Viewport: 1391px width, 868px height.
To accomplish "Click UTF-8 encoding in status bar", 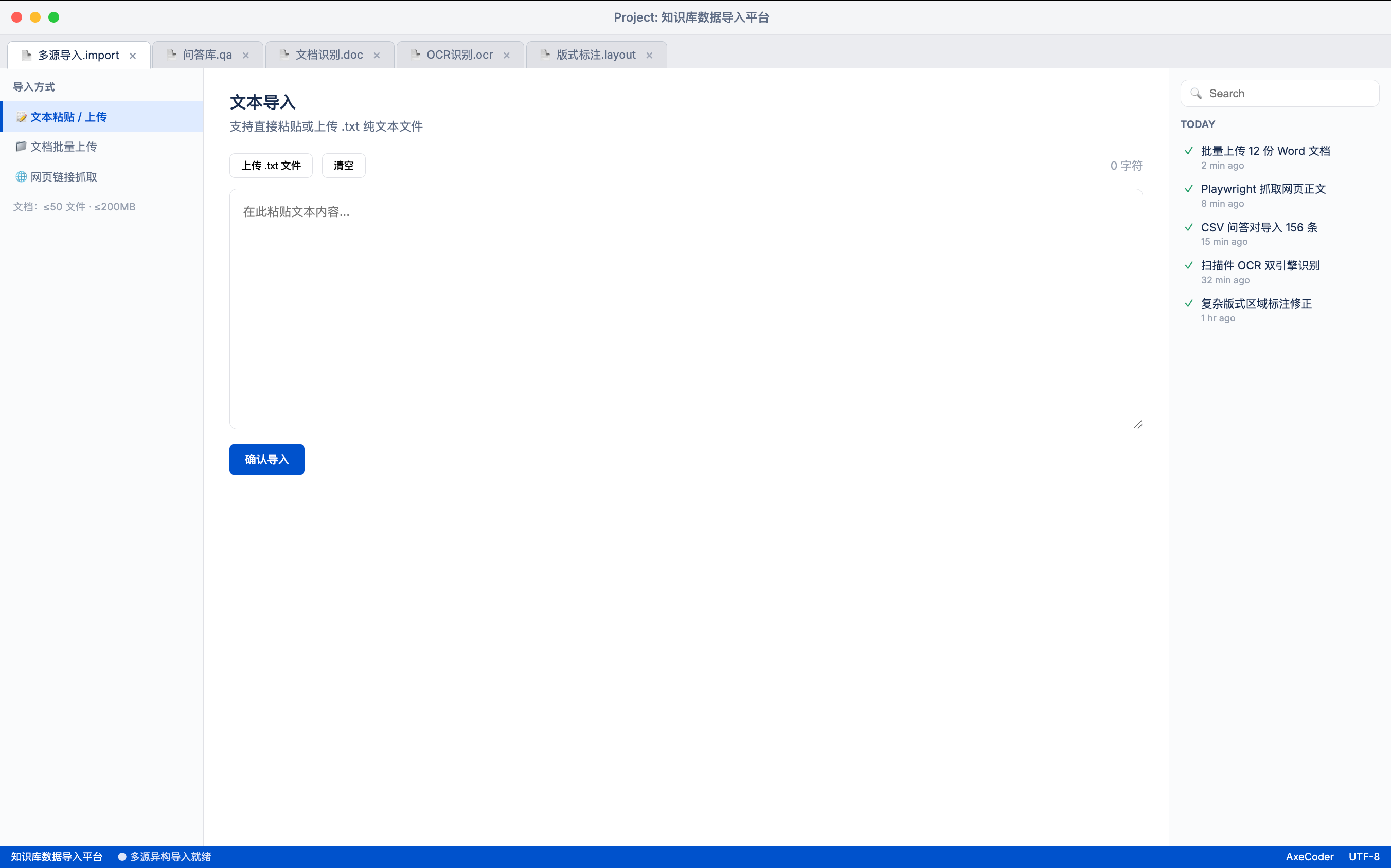I will (x=1364, y=857).
